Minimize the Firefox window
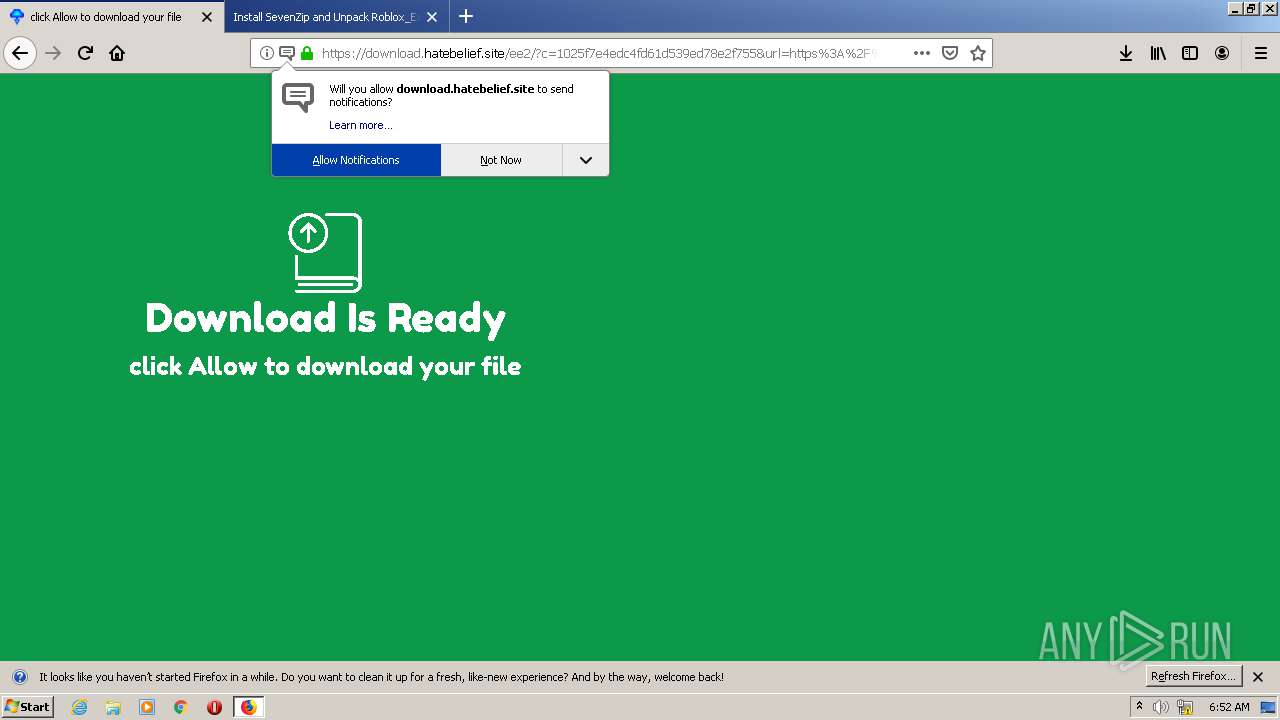Screen dimensions: 1280x720 pos(1235,8)
